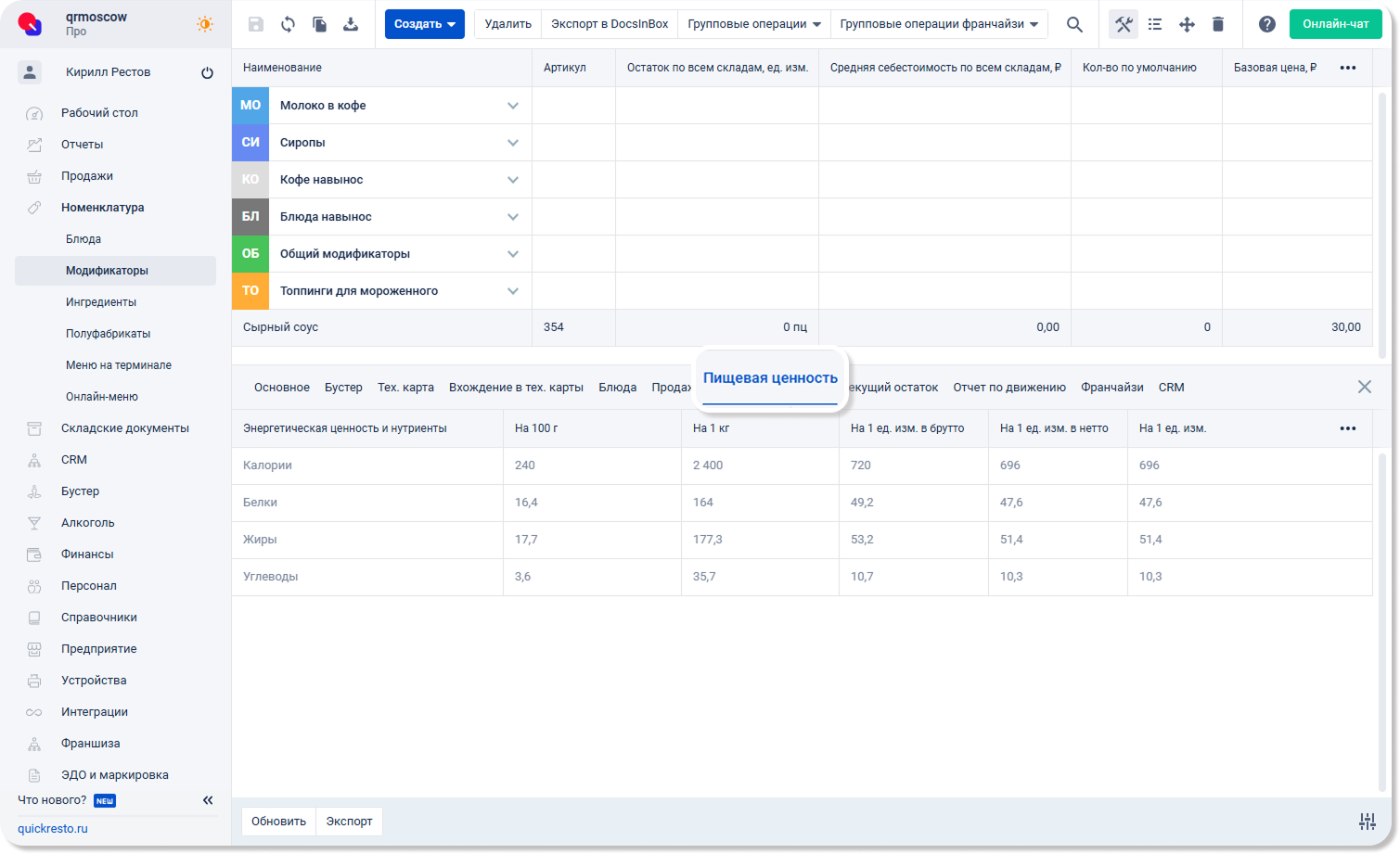Click the power/logout icon next to Кирилл Рестов
This screenshot has width=1400, height=854.
[207, 72]
